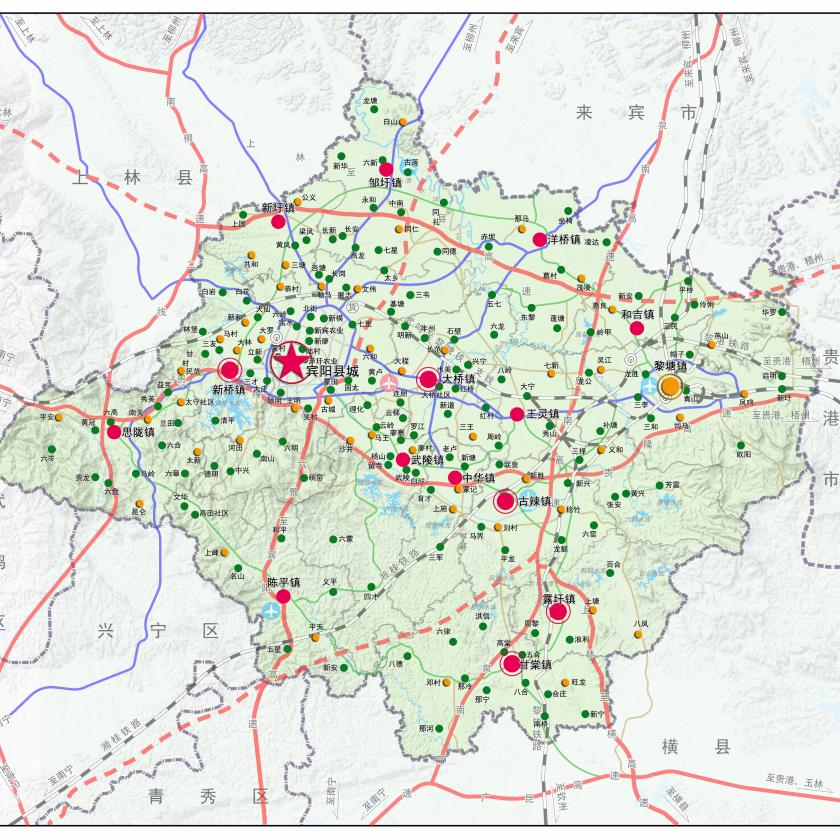Click the green dot for 龙塘 village

(374, 109)
